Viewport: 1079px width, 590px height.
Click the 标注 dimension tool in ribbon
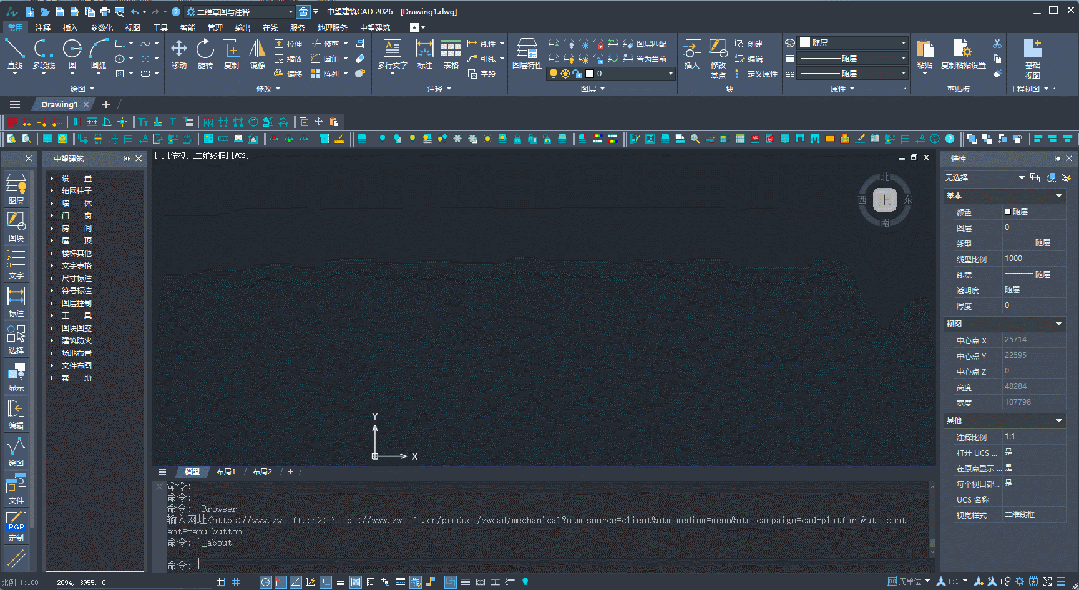[425, 54]
